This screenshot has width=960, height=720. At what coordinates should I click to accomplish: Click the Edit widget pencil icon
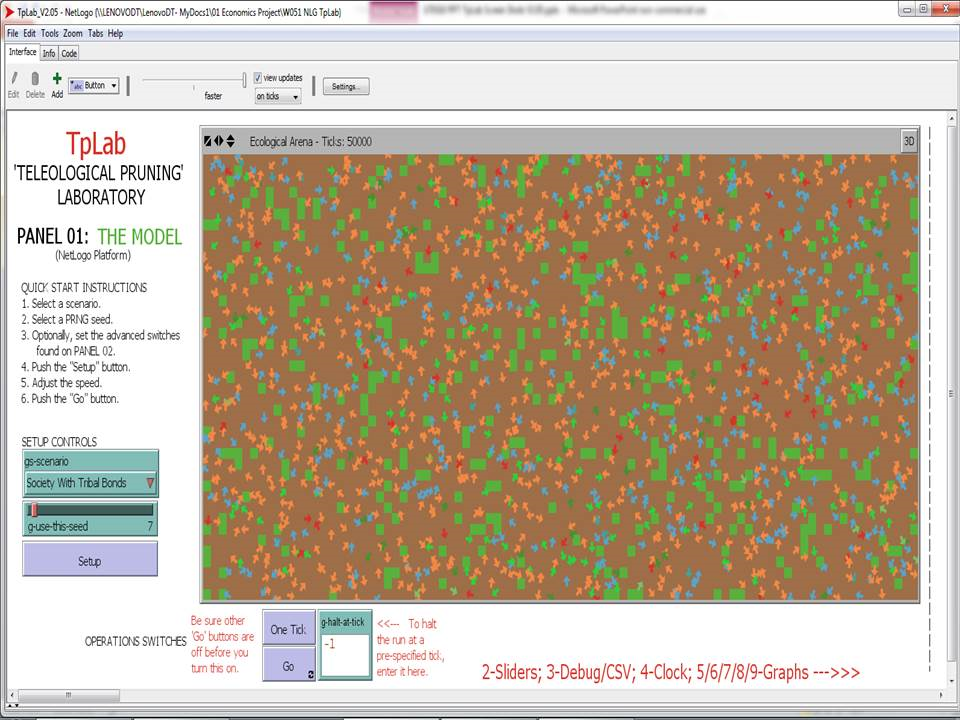12,80
